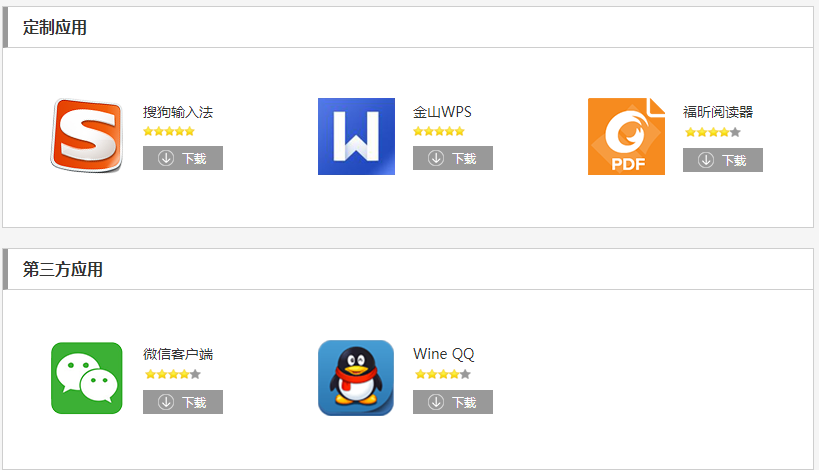Image resolution: width=819 pixels, height=470 pixels.
Task: Click the 金山WPS app name
Action: click(442, 112)
